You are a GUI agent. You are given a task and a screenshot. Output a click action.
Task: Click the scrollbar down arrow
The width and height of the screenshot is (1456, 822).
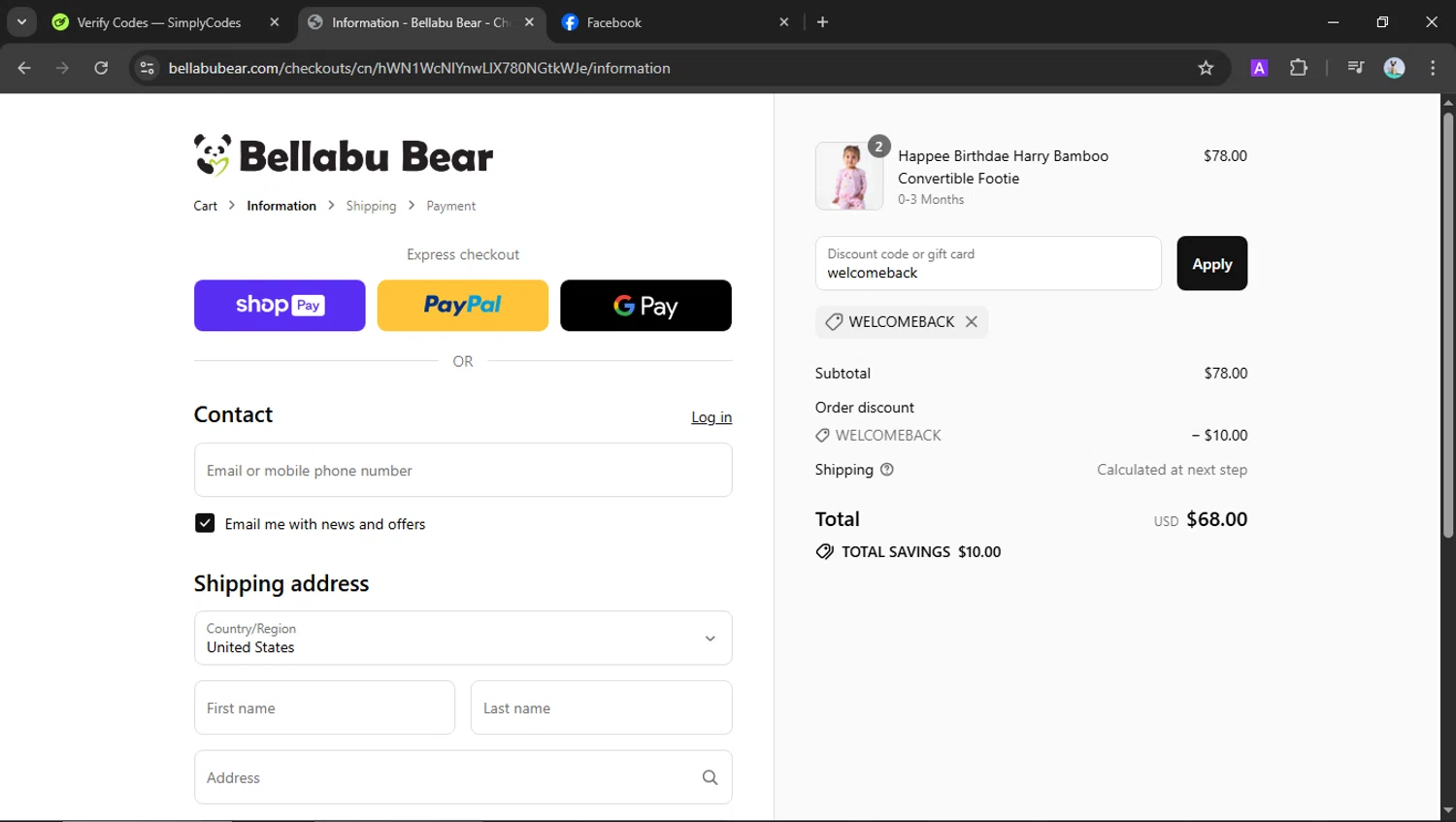pyautogui.click(x=1447, y=811)
